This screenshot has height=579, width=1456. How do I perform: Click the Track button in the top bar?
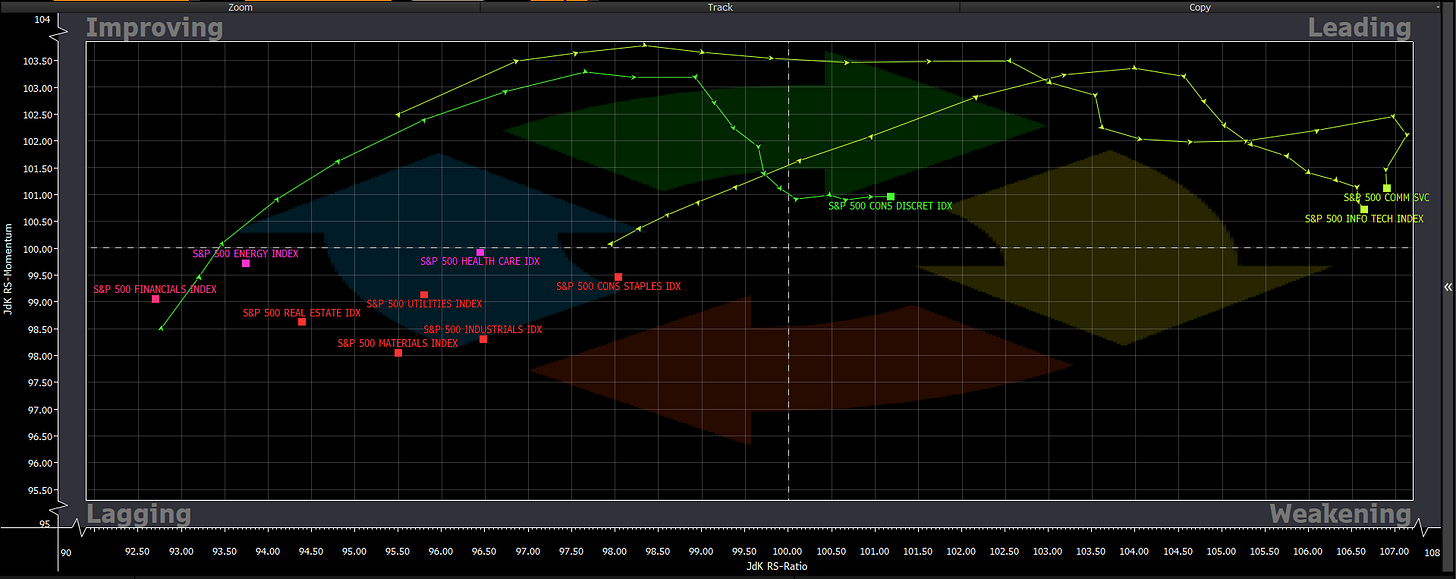[x=720, y=6]
